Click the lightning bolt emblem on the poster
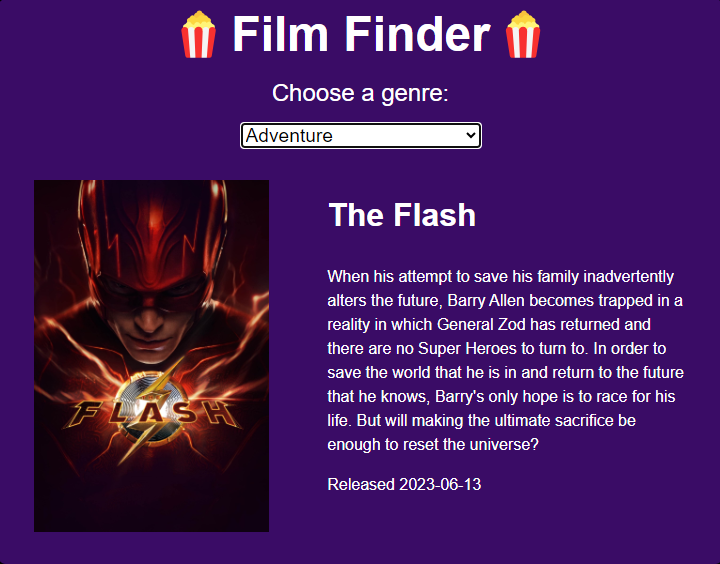This screenshot has height=564, width=720. click(151, 411)
